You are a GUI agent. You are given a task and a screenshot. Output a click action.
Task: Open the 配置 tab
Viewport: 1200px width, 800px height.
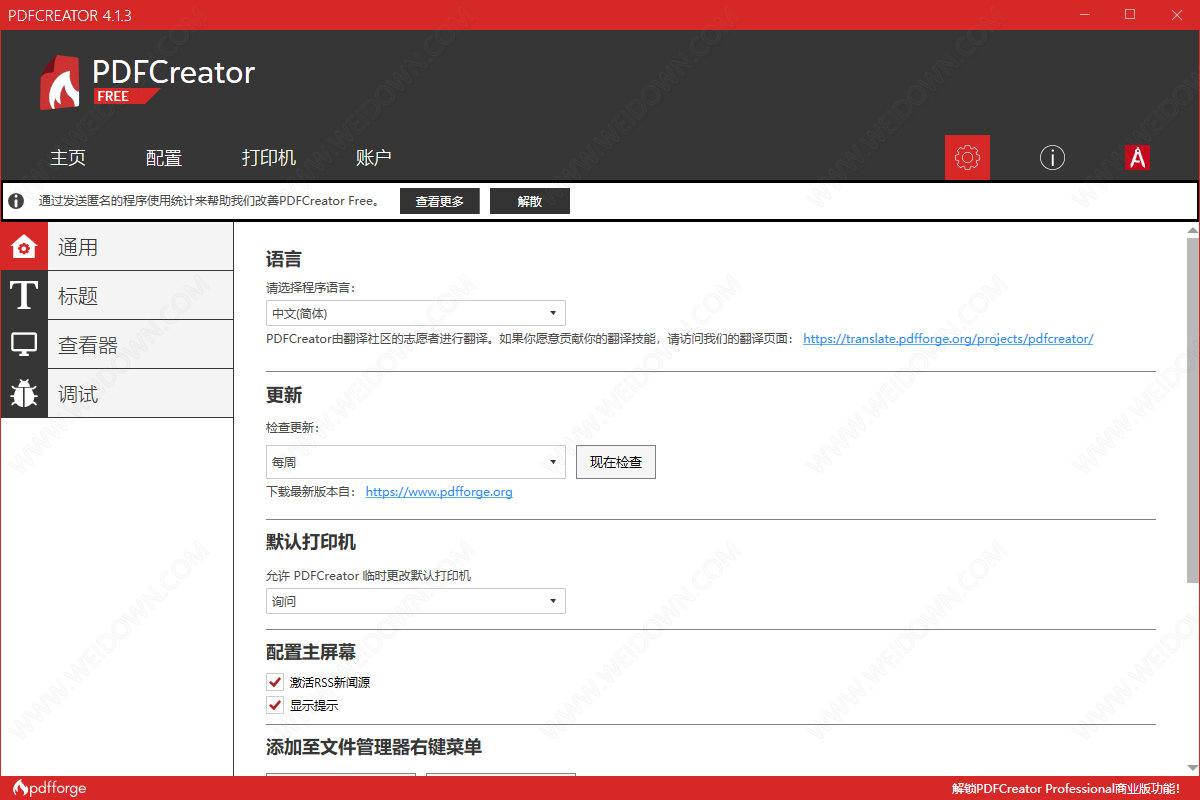(164, 158)
